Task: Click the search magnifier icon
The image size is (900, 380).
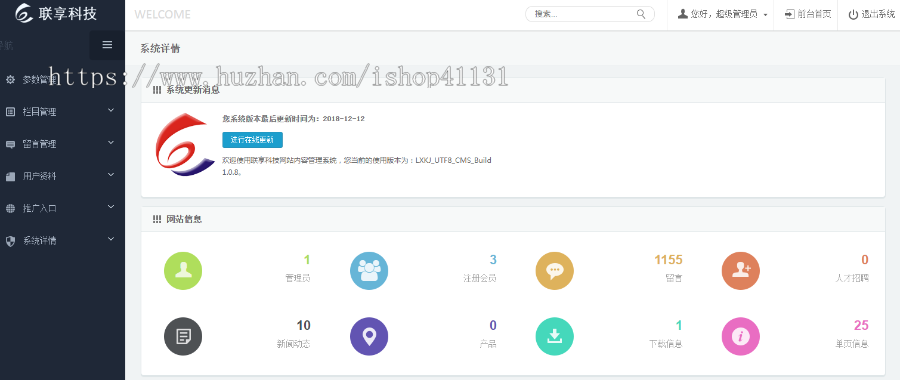Action: 641,14
